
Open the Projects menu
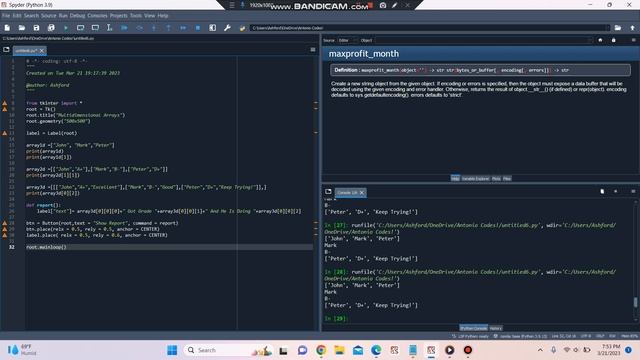118,16
